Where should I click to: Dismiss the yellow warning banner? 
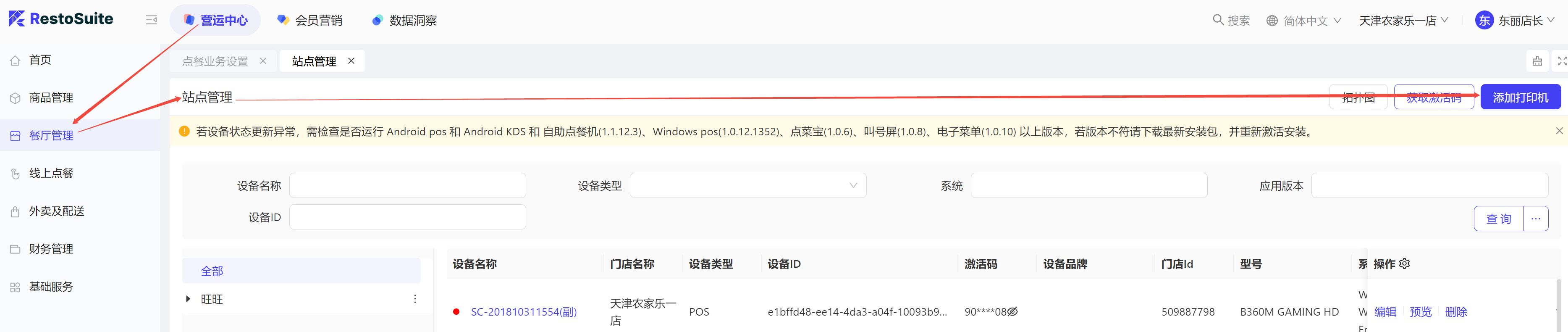pyautogui.click(x=1559, y=131)
